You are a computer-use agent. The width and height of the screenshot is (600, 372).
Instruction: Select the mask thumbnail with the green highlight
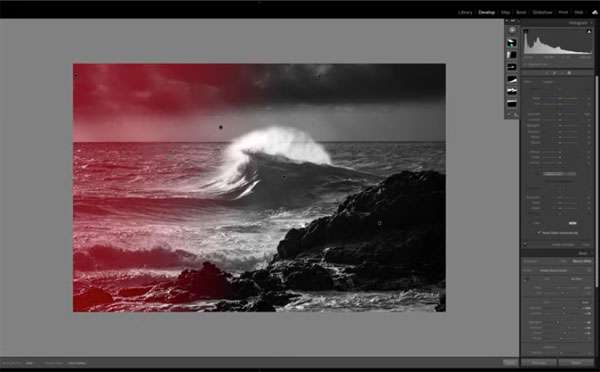point(512,42)
